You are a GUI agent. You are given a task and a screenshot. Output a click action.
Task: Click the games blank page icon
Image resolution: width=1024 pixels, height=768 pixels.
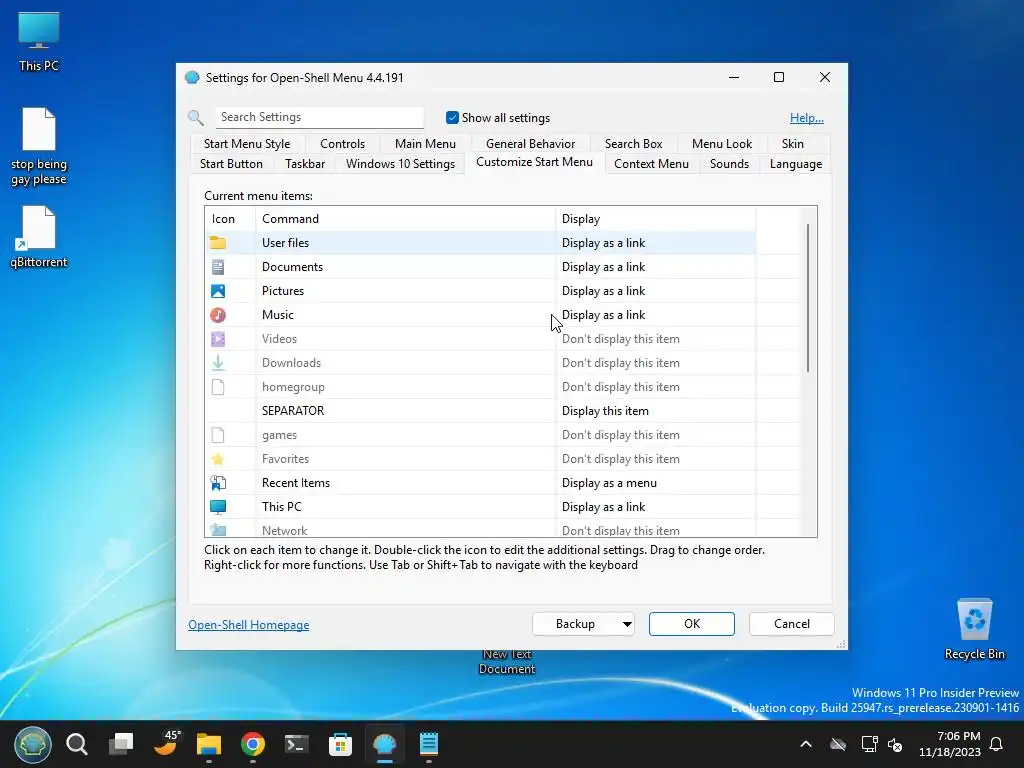pos(218,435)
